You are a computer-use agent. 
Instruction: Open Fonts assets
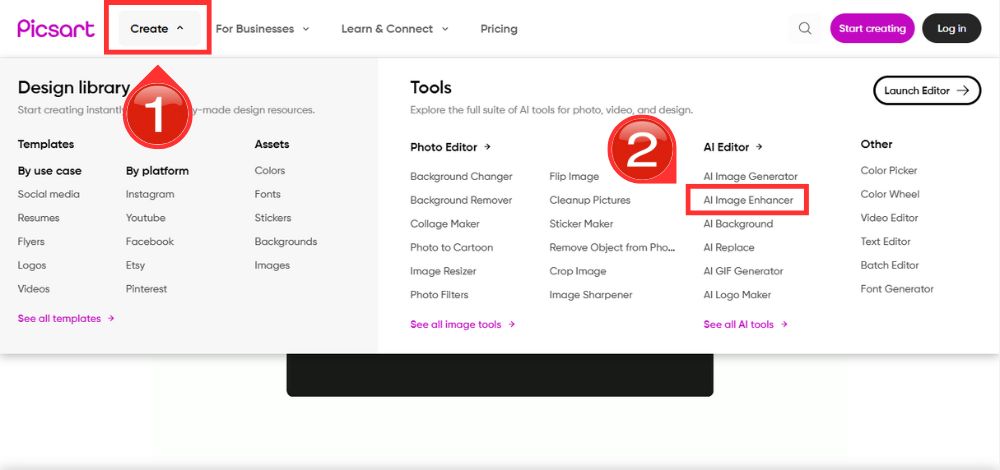(x=267, y=194)
